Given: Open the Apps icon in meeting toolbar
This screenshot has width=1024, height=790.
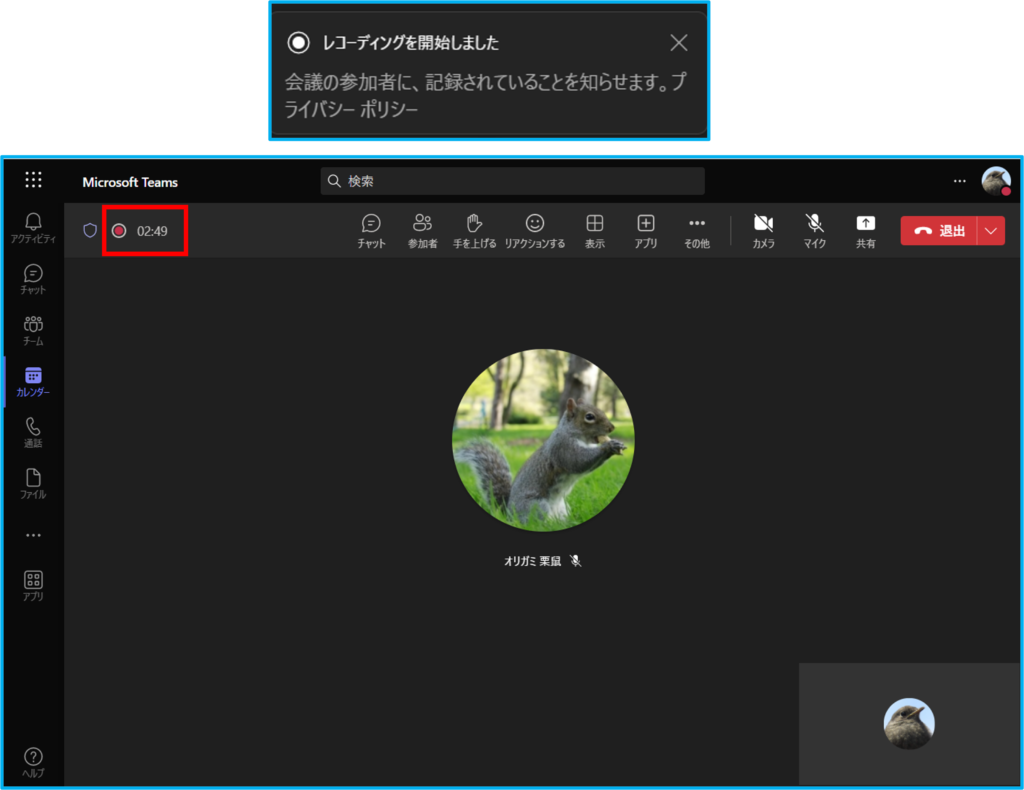Looking at the screenshot, I should tap(646, 230).
